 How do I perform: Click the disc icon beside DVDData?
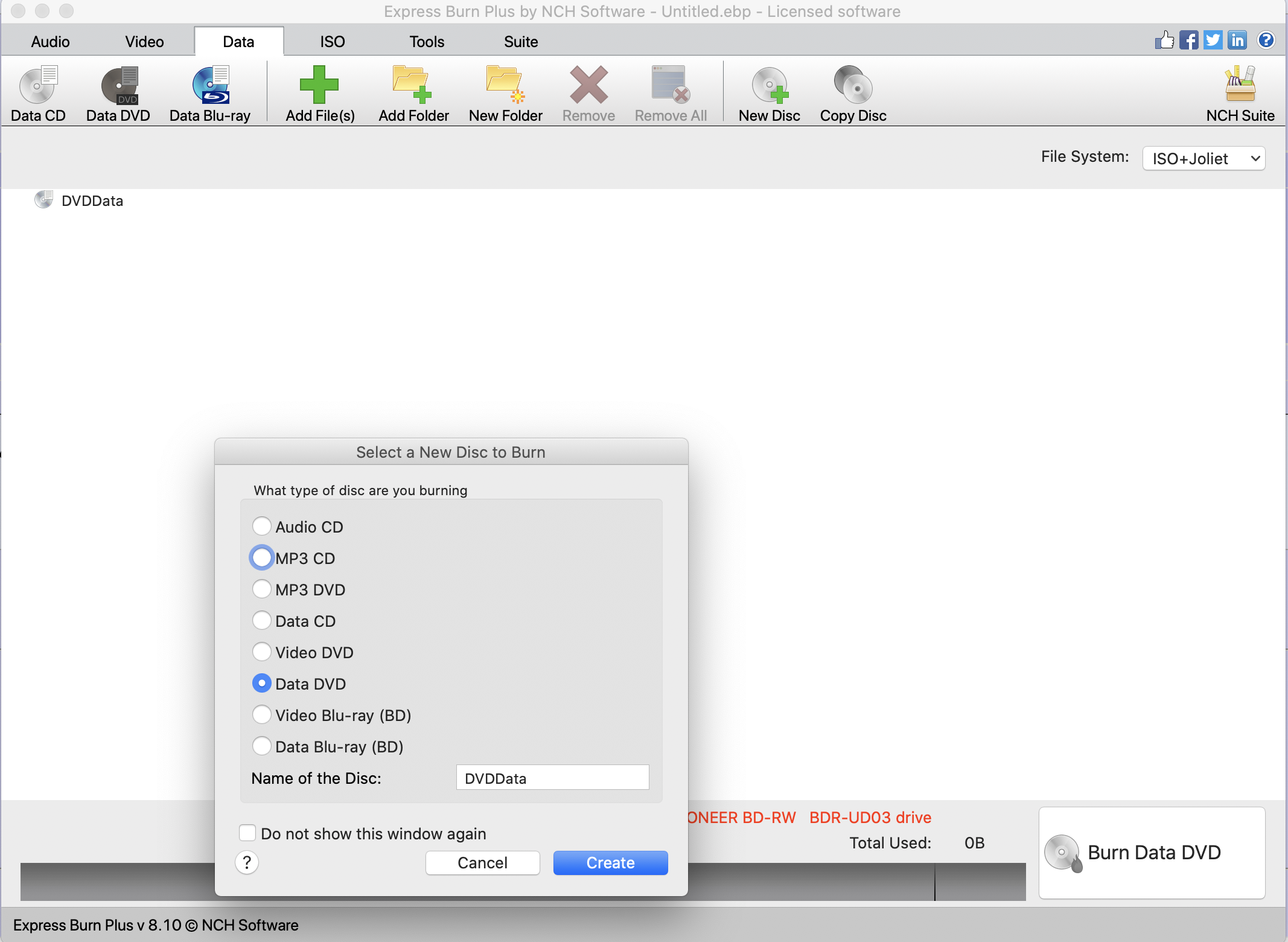(x=43, y=199)
